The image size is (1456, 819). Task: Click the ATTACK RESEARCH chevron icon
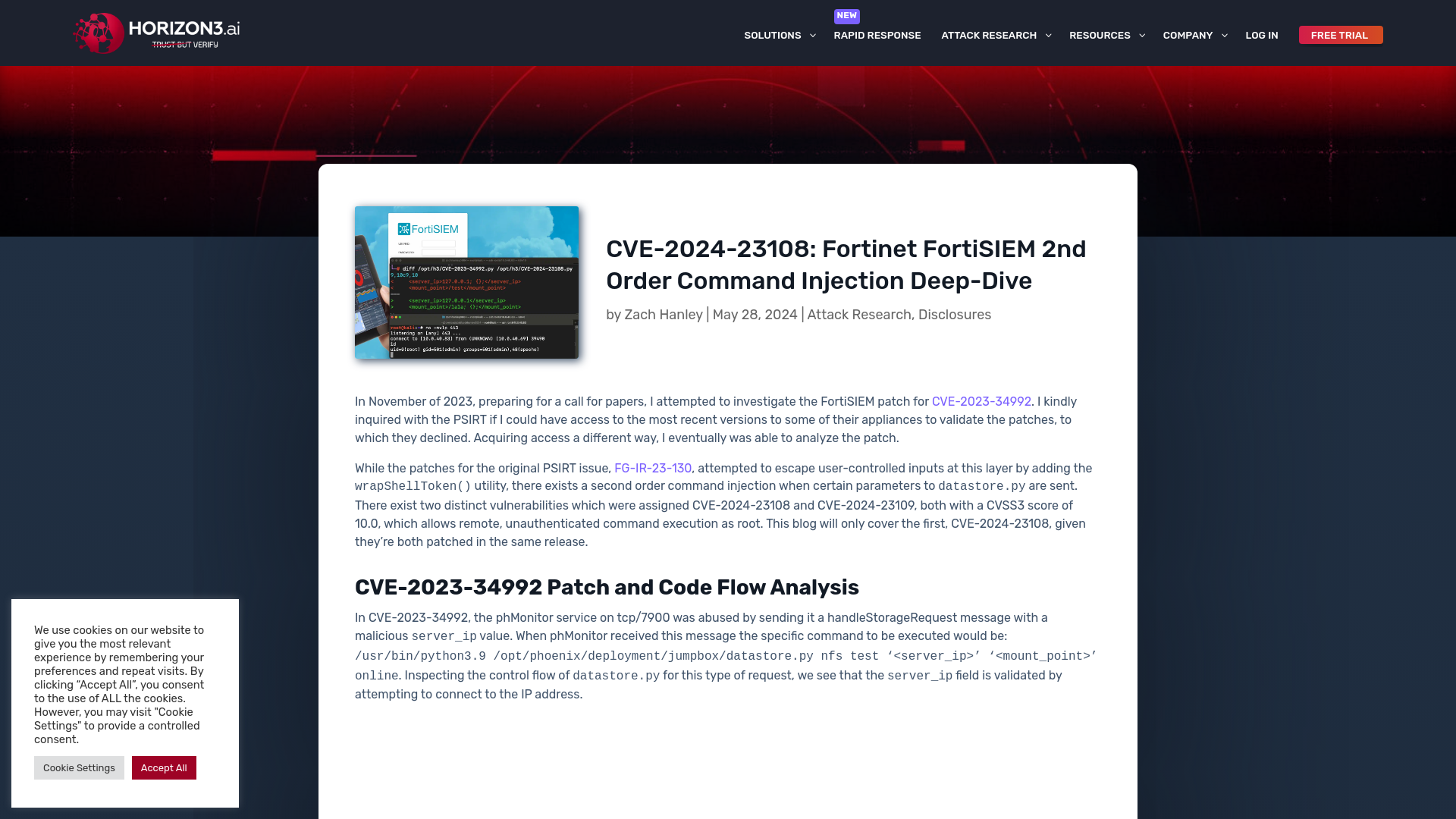[1049, 35]
